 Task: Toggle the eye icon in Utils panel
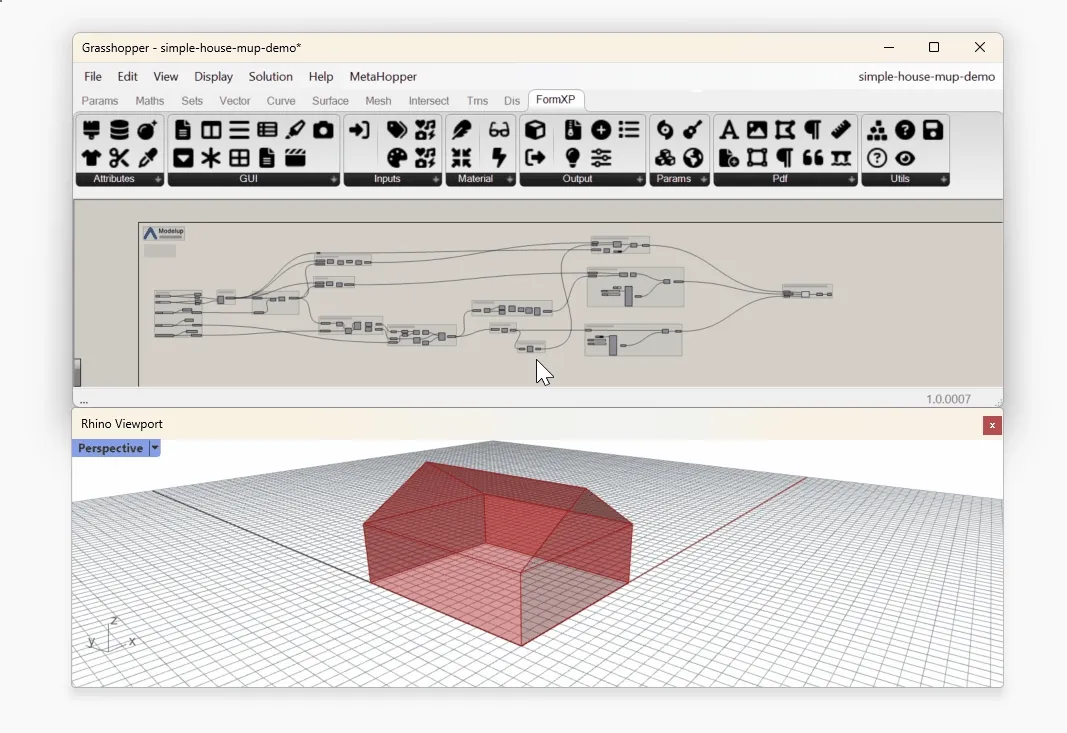coord(905,158)
